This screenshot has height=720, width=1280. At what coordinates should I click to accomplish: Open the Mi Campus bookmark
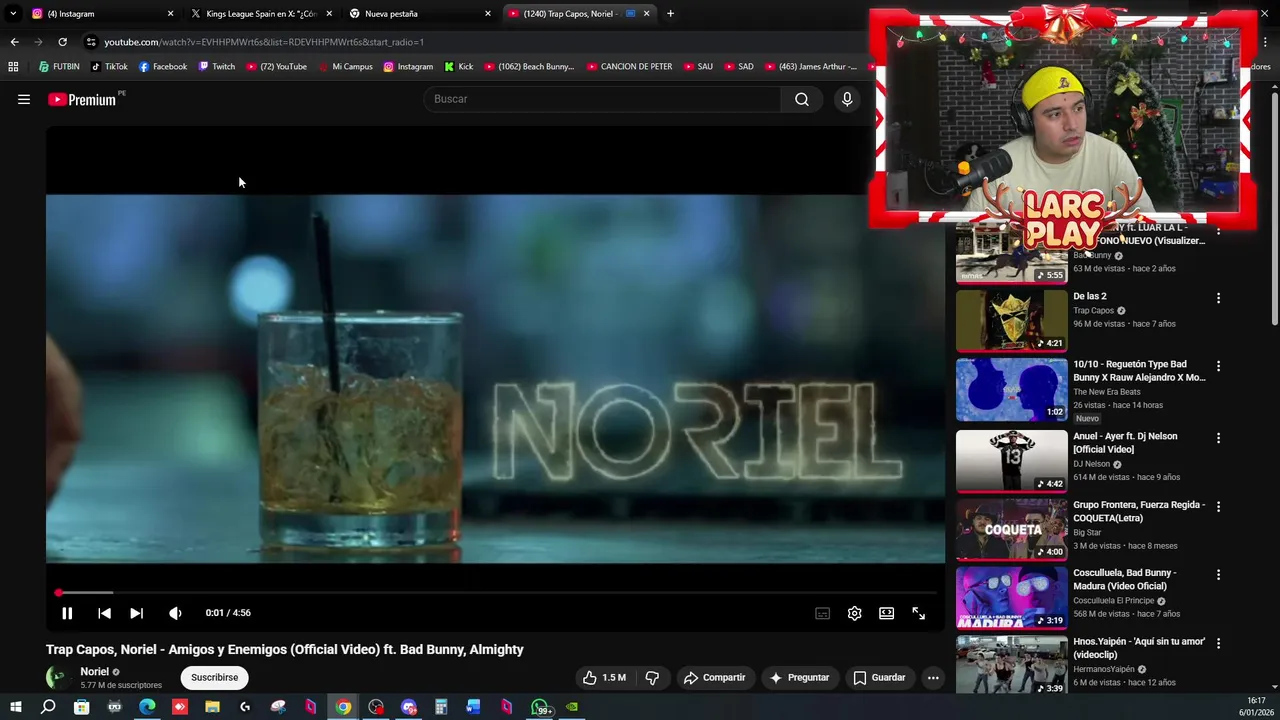click(345, 67)
